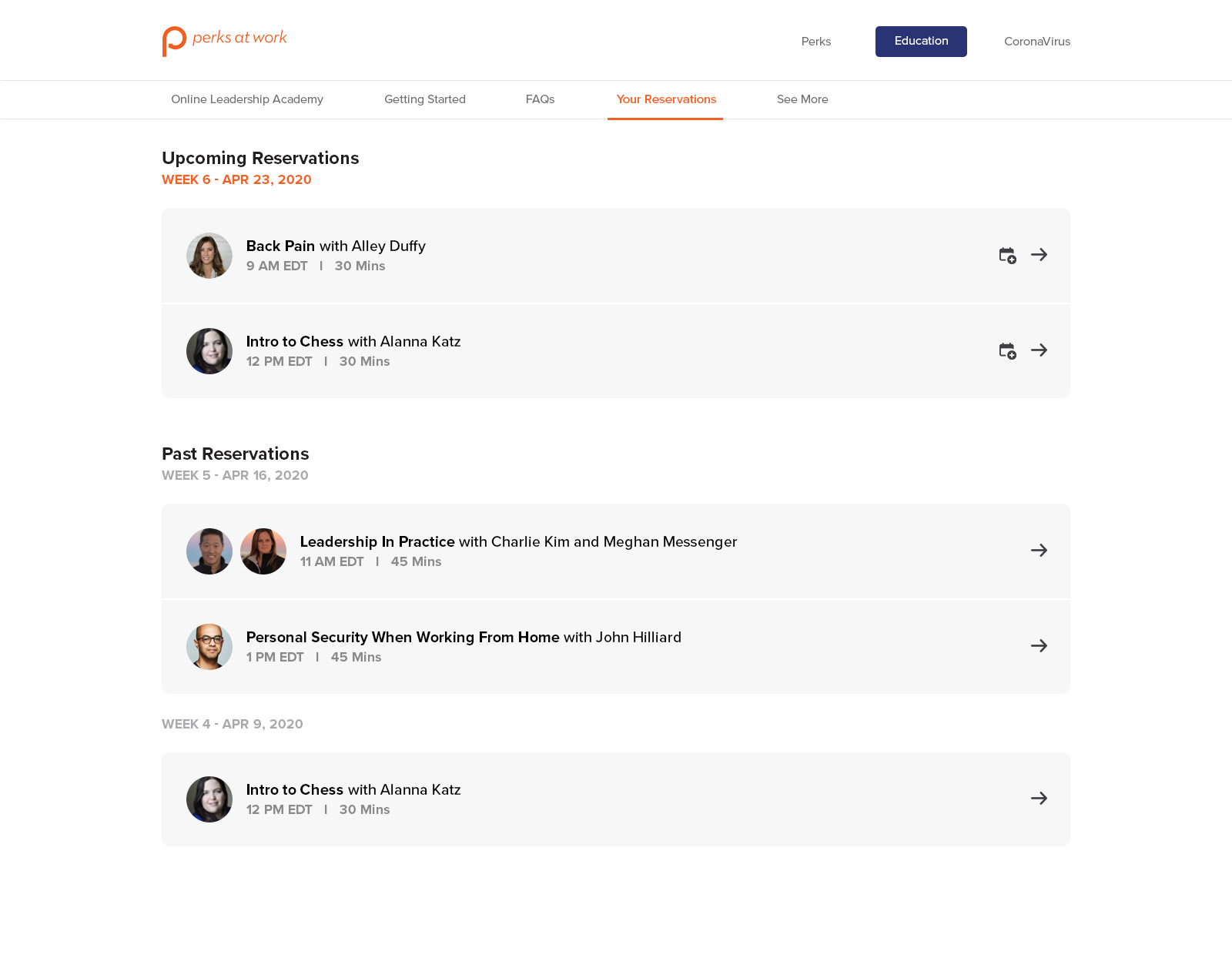The height and width of the screenshot is (958, 1232).
Task: Open the CoronaVirus link
Action: tap(1036, 42)
